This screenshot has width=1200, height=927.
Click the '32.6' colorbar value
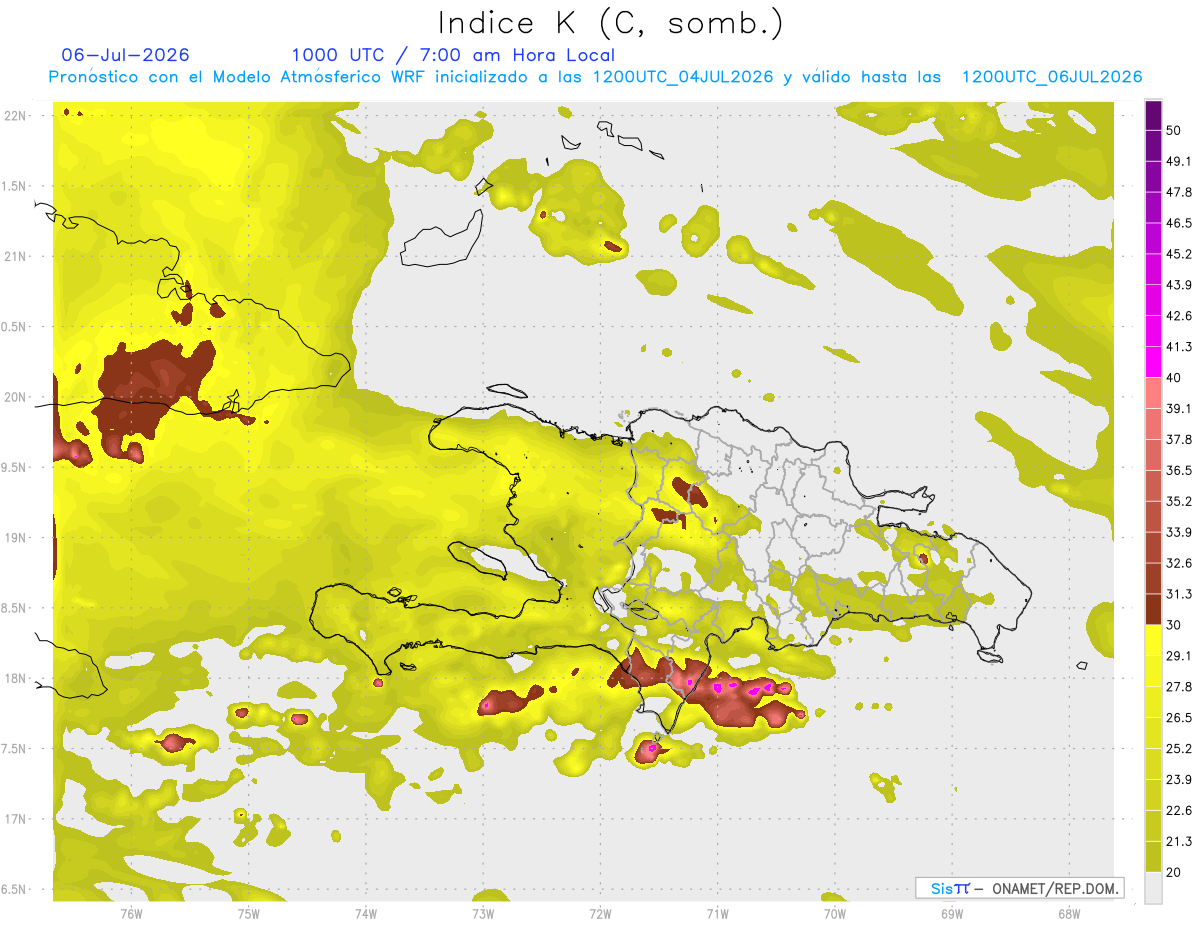tap(1179, 563)
